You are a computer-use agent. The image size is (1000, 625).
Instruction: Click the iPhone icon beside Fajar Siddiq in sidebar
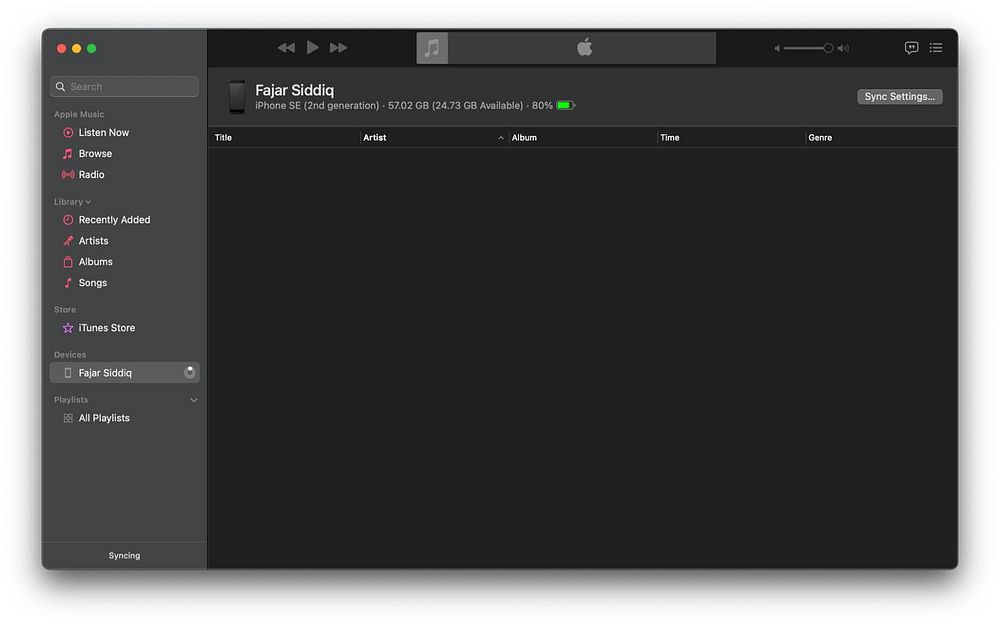tap(68, 373)
